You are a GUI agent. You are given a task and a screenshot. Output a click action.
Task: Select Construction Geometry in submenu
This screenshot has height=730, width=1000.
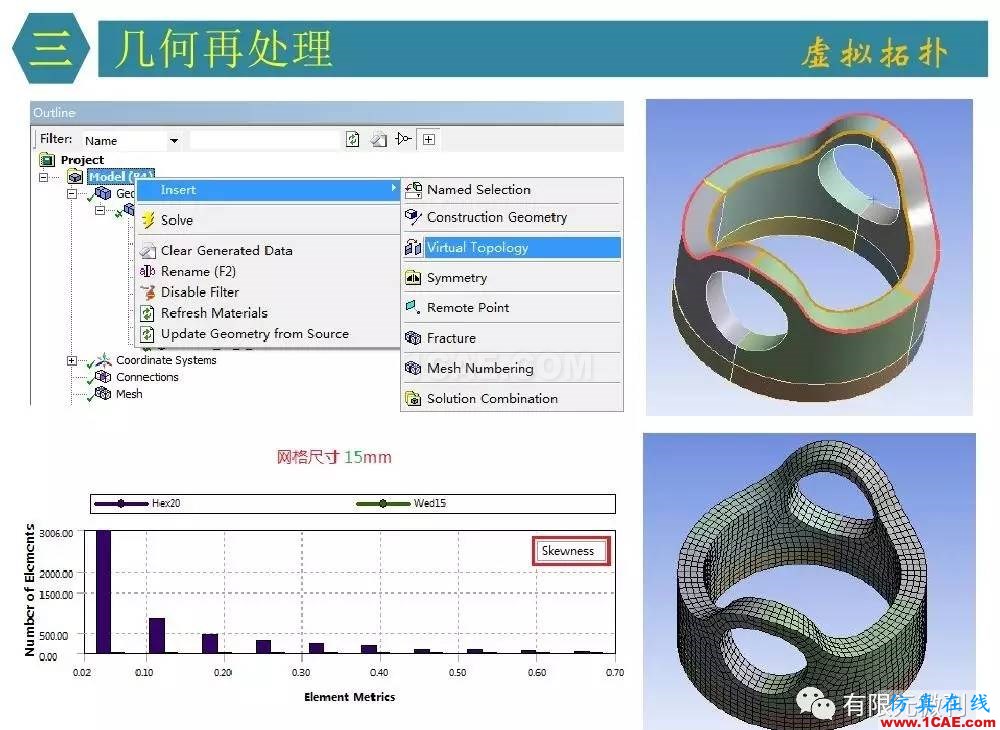[x=512, y=217]
